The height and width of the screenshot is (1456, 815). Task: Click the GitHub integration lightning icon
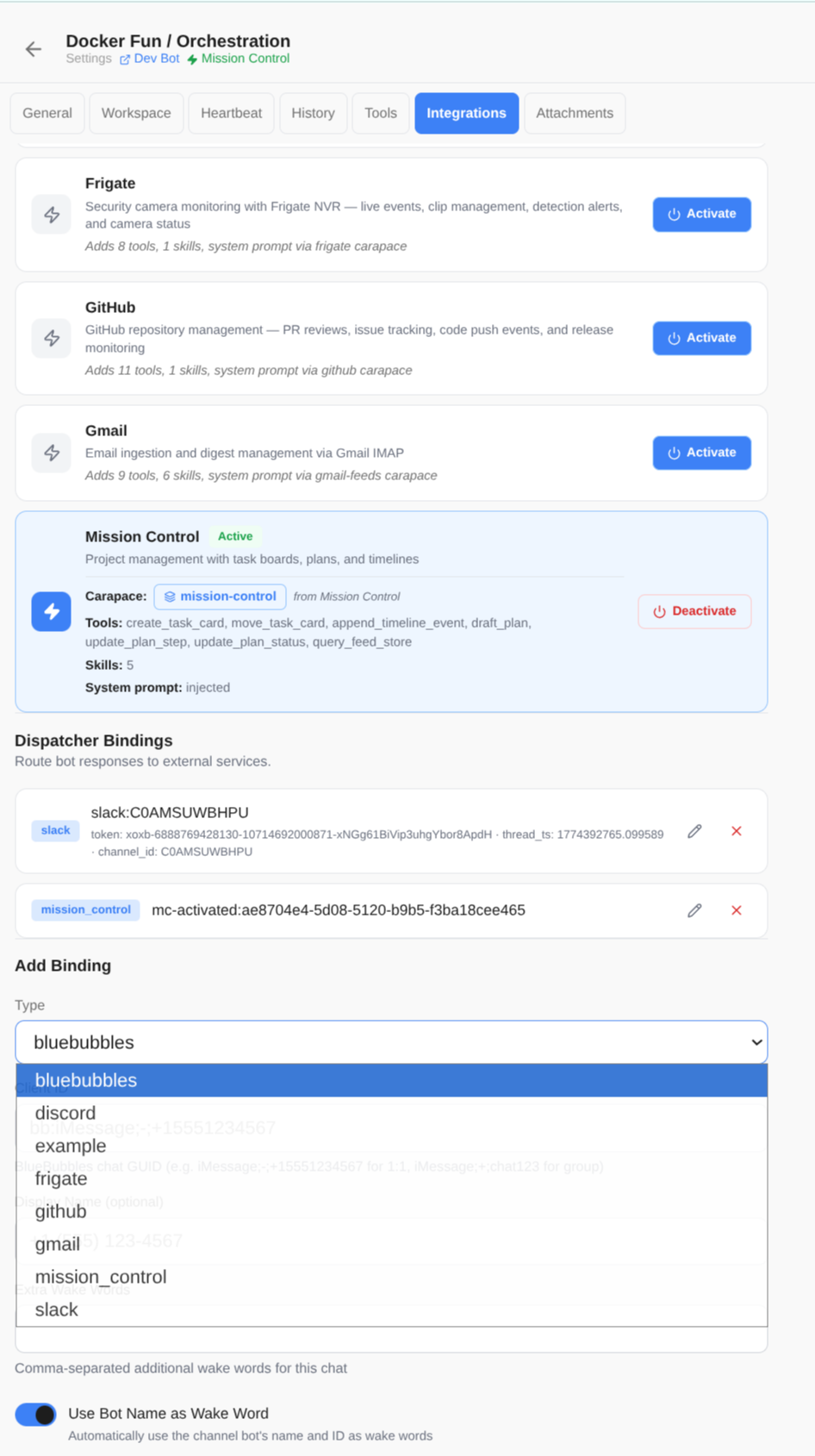tap(51, 338)
